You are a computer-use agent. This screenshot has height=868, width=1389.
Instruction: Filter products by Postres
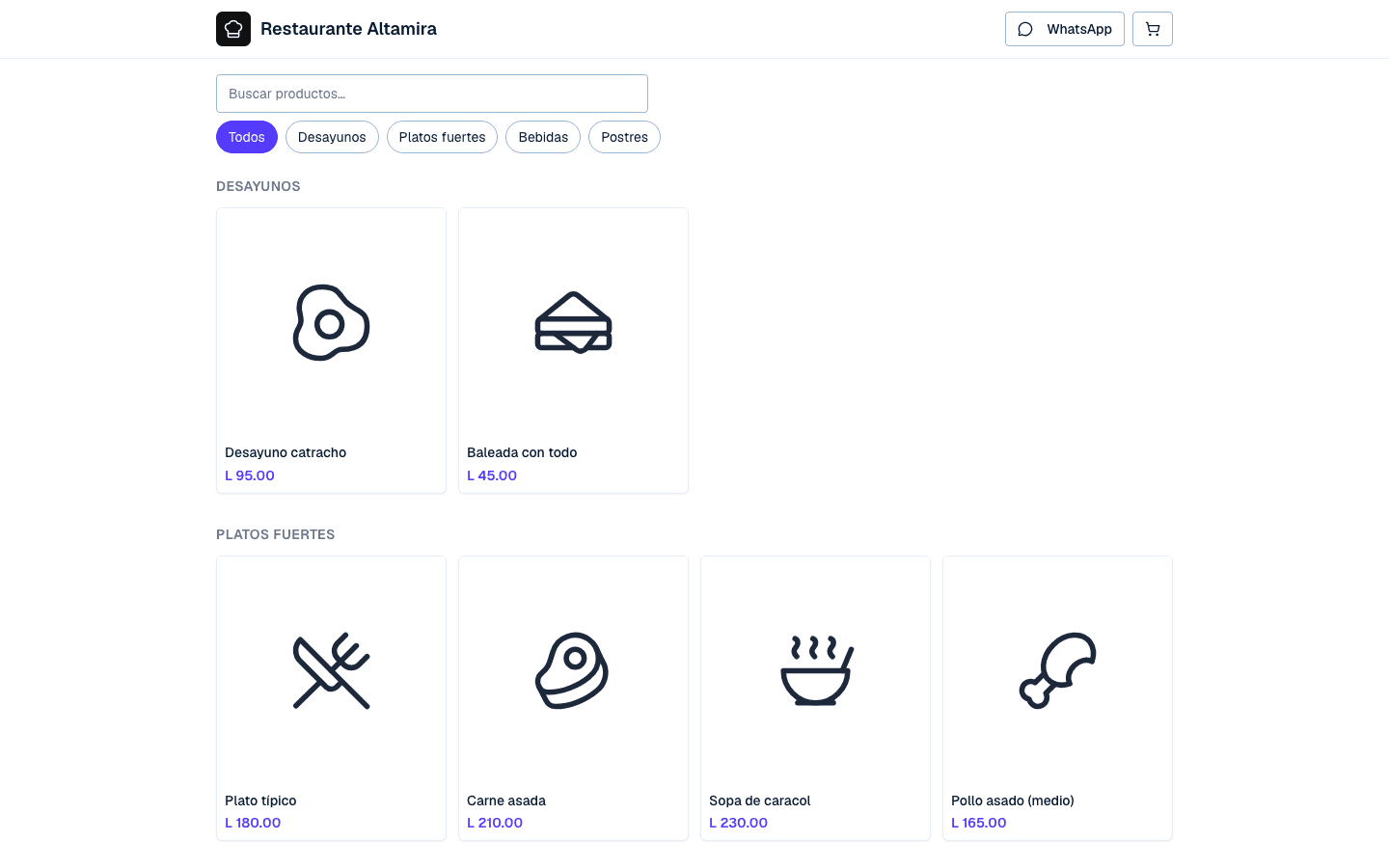point(624,137)
